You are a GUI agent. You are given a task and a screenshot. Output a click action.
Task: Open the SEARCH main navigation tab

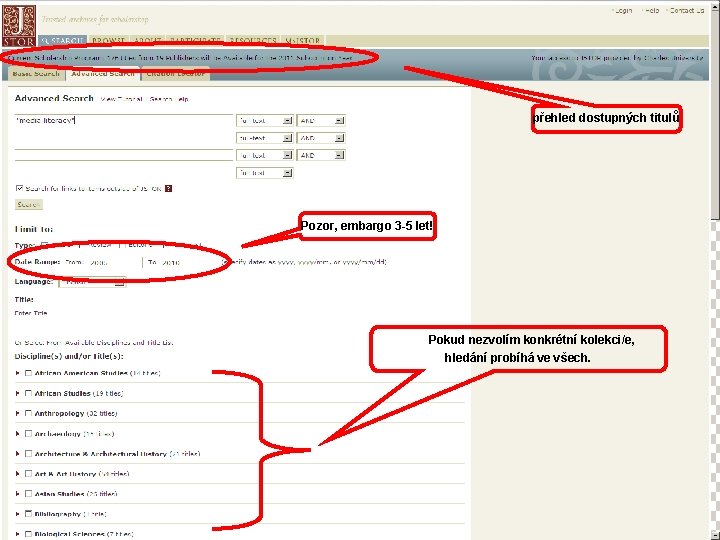tap(62, 40)
